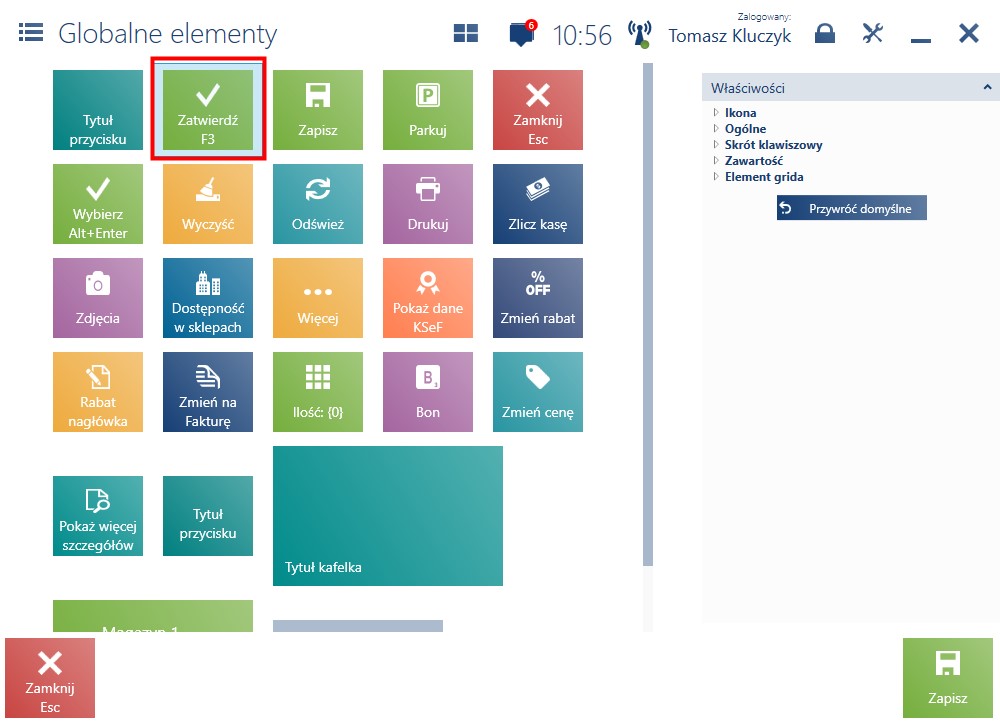Click the vertical scrollbar of tile list
The height and width of the screenshot is (726, 1000).
tap(648, 315)
